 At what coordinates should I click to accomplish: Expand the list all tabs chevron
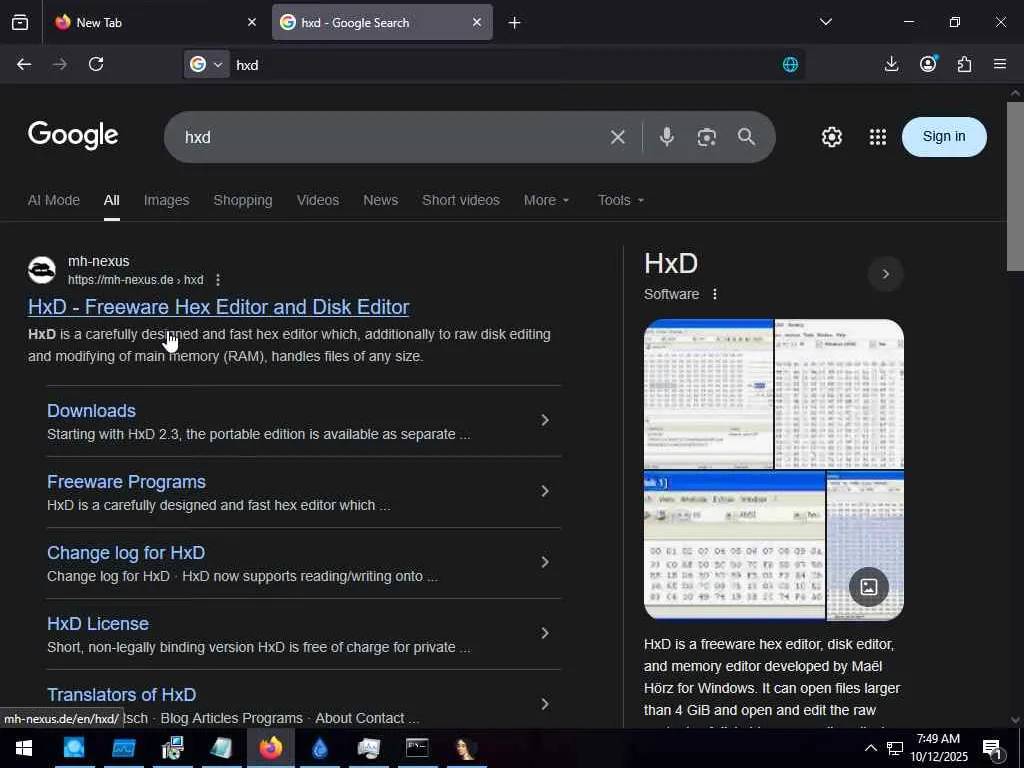tap(826, 22)
